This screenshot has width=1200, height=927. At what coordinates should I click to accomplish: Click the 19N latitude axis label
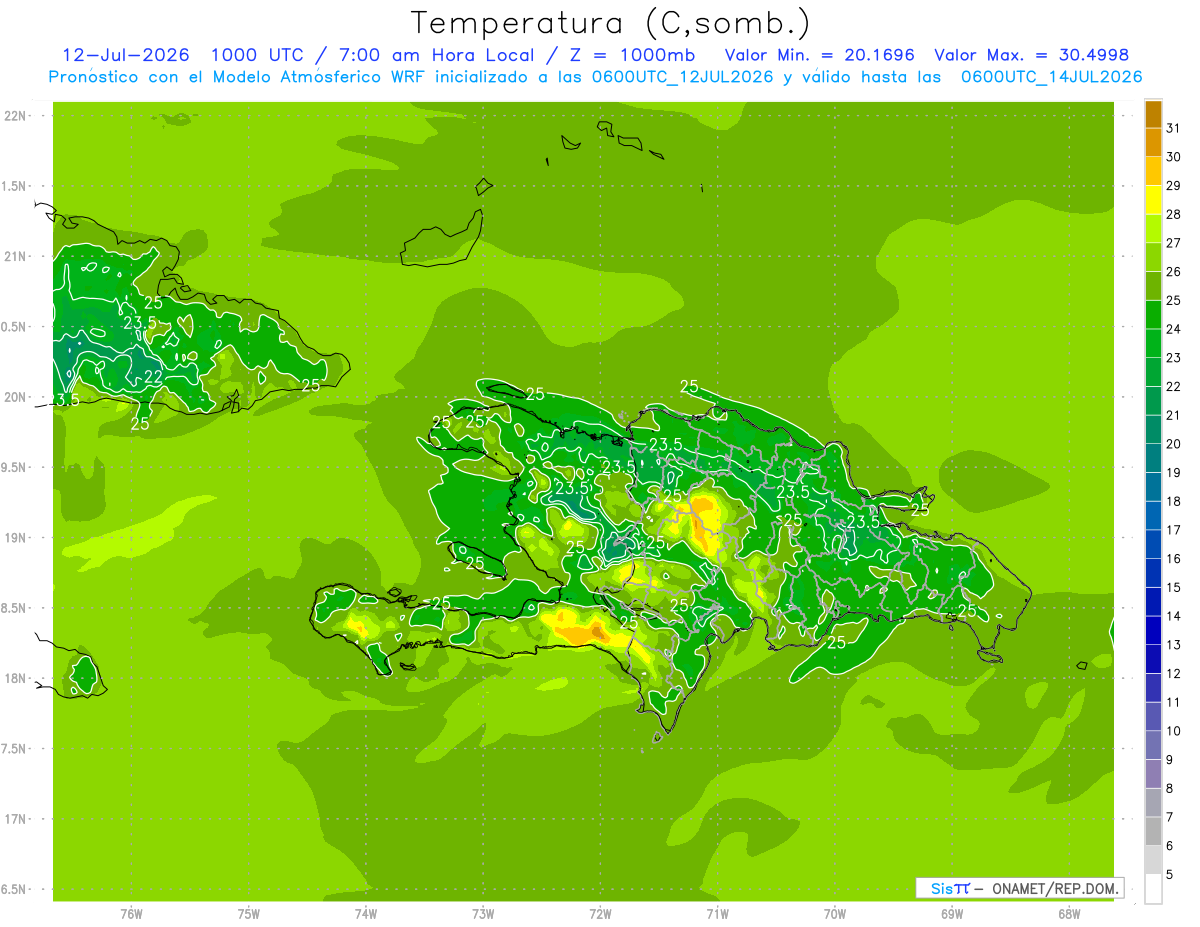point(16,538)
